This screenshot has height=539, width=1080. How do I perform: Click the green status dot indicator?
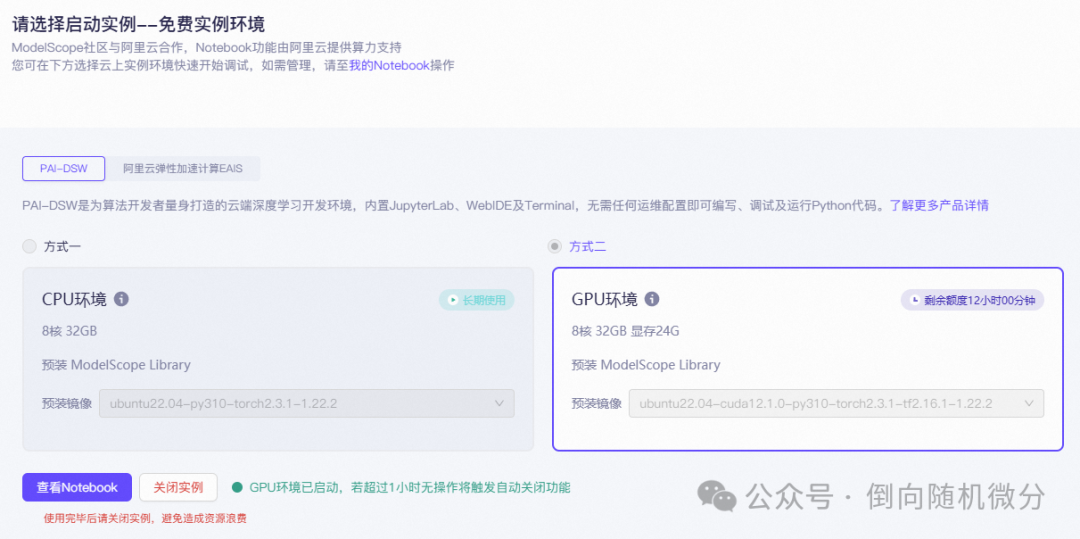coord(238,487)
